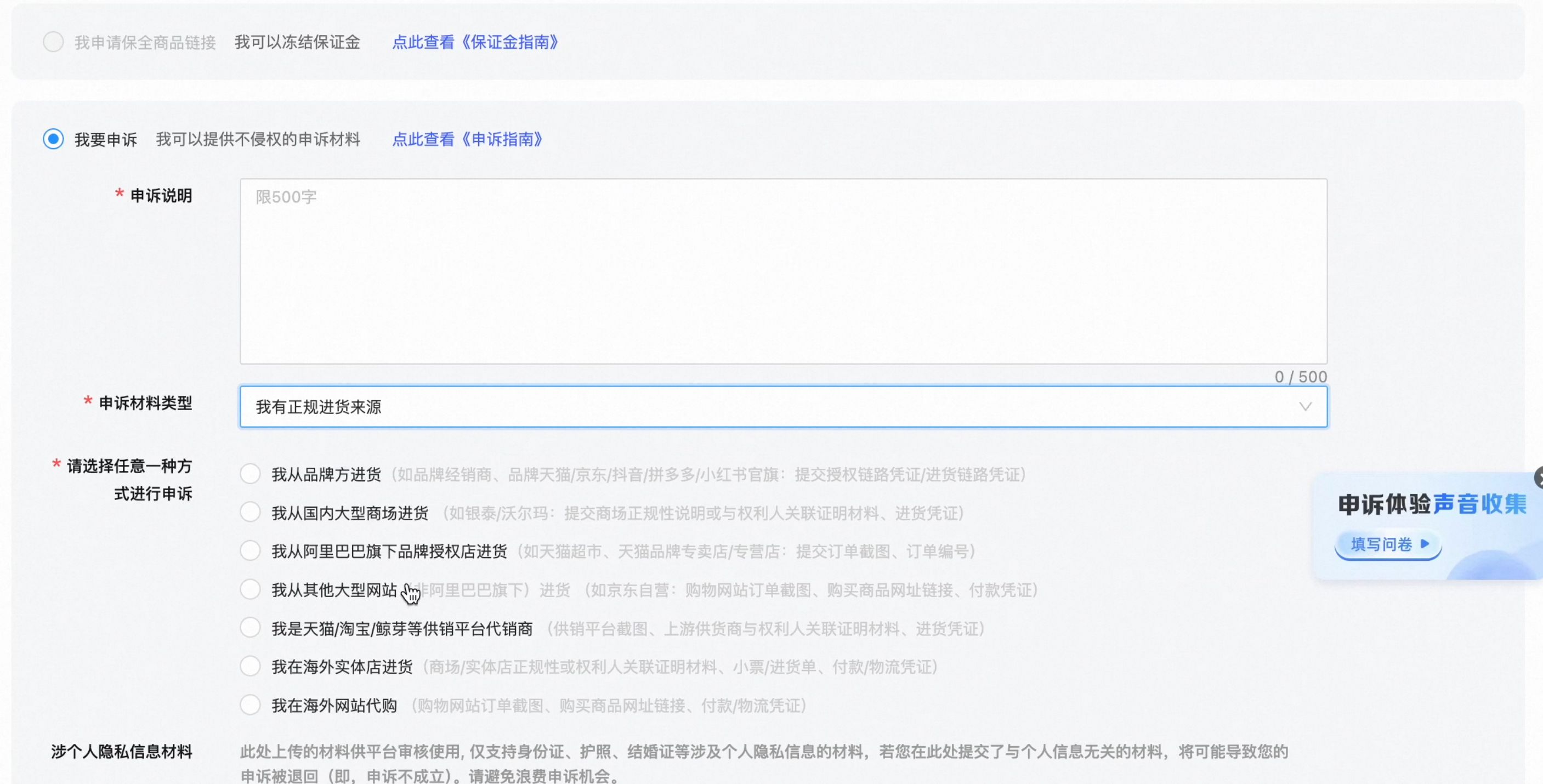
Task: Open the 点此查看《申诉指南》 link
Action: [467, 139]
